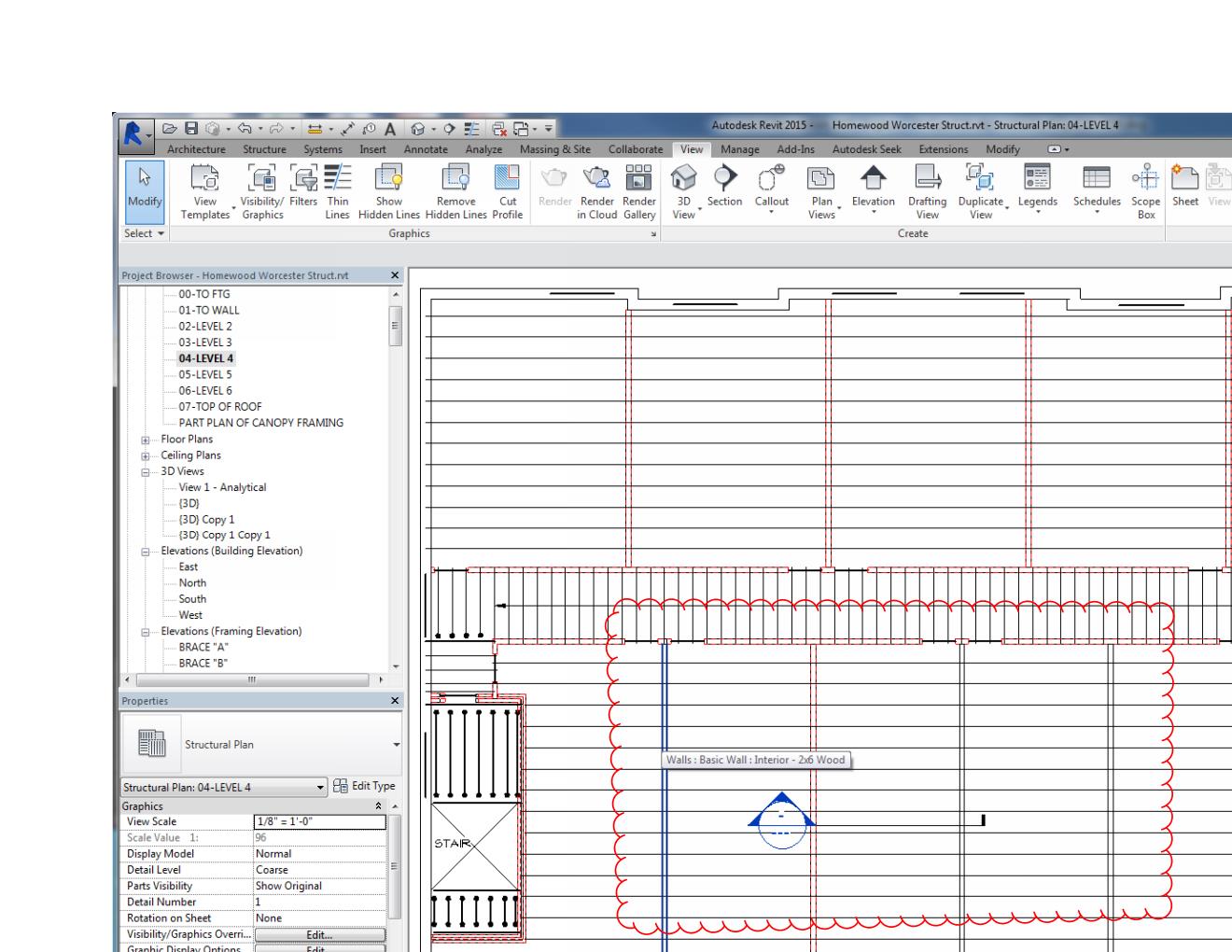Expand the Floor Plans tree node
Viewport: 1232px width, 952px height.
144,439
